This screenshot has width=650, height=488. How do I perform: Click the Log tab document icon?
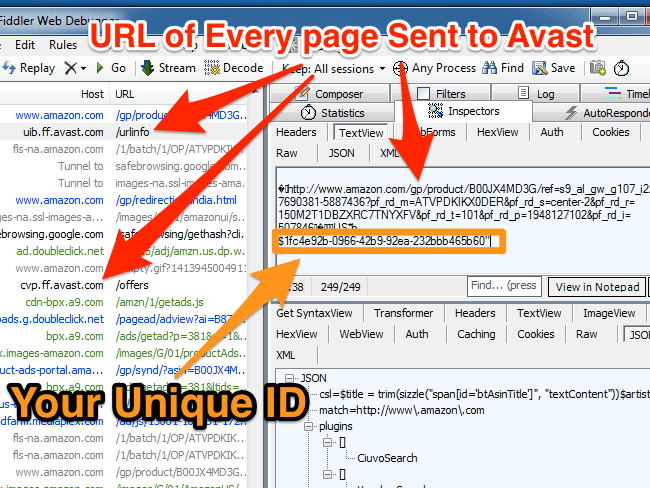coord(523,93)
